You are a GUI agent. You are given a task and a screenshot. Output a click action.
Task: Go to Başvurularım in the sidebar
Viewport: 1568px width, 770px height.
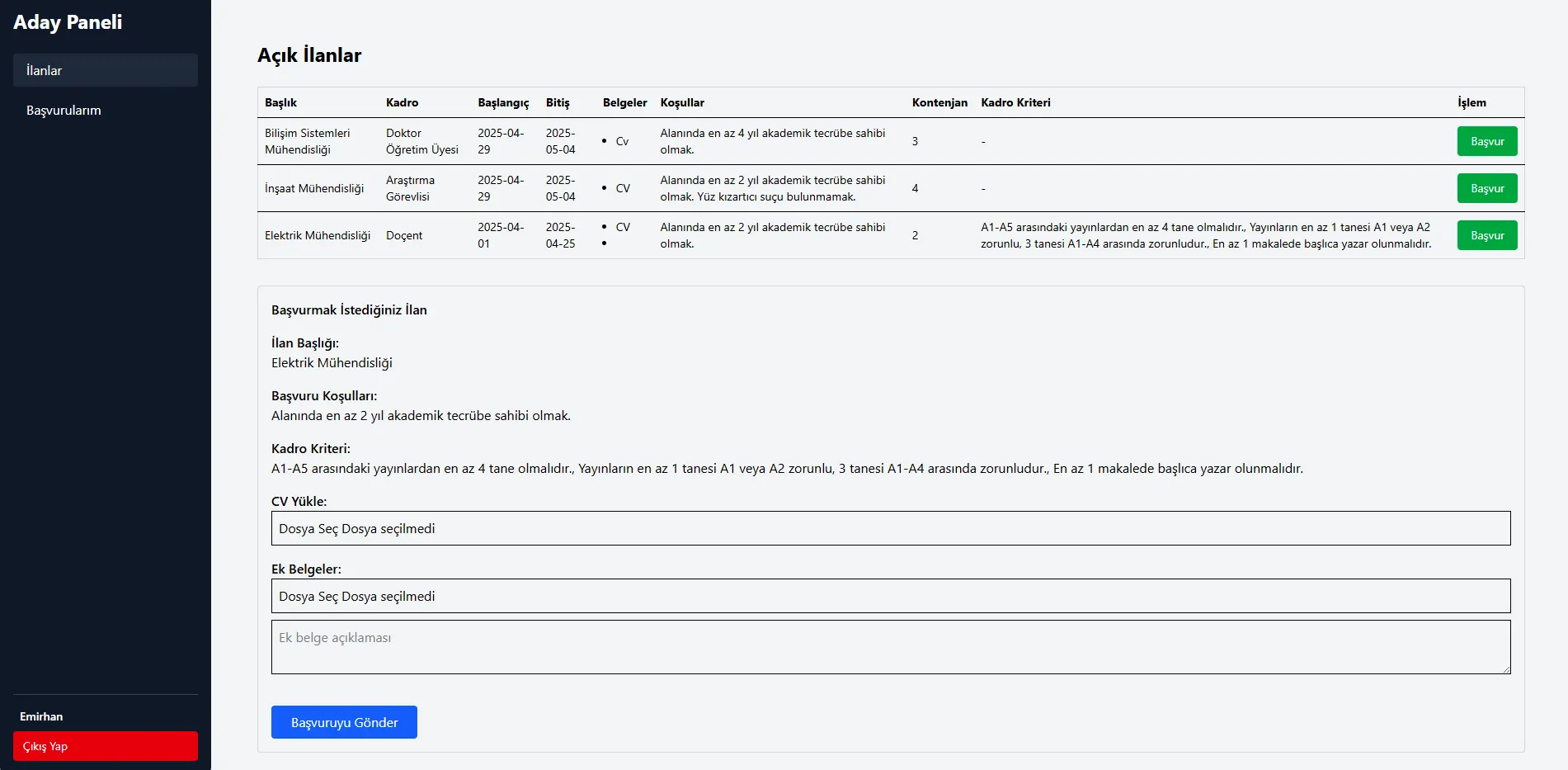106,110
